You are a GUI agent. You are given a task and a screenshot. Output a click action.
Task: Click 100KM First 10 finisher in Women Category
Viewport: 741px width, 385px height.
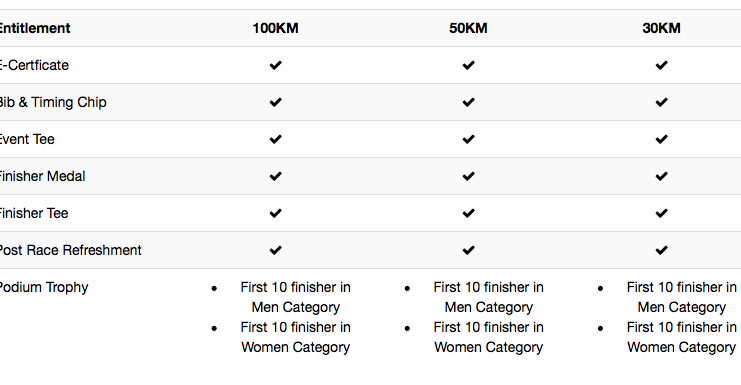(295, 337)
